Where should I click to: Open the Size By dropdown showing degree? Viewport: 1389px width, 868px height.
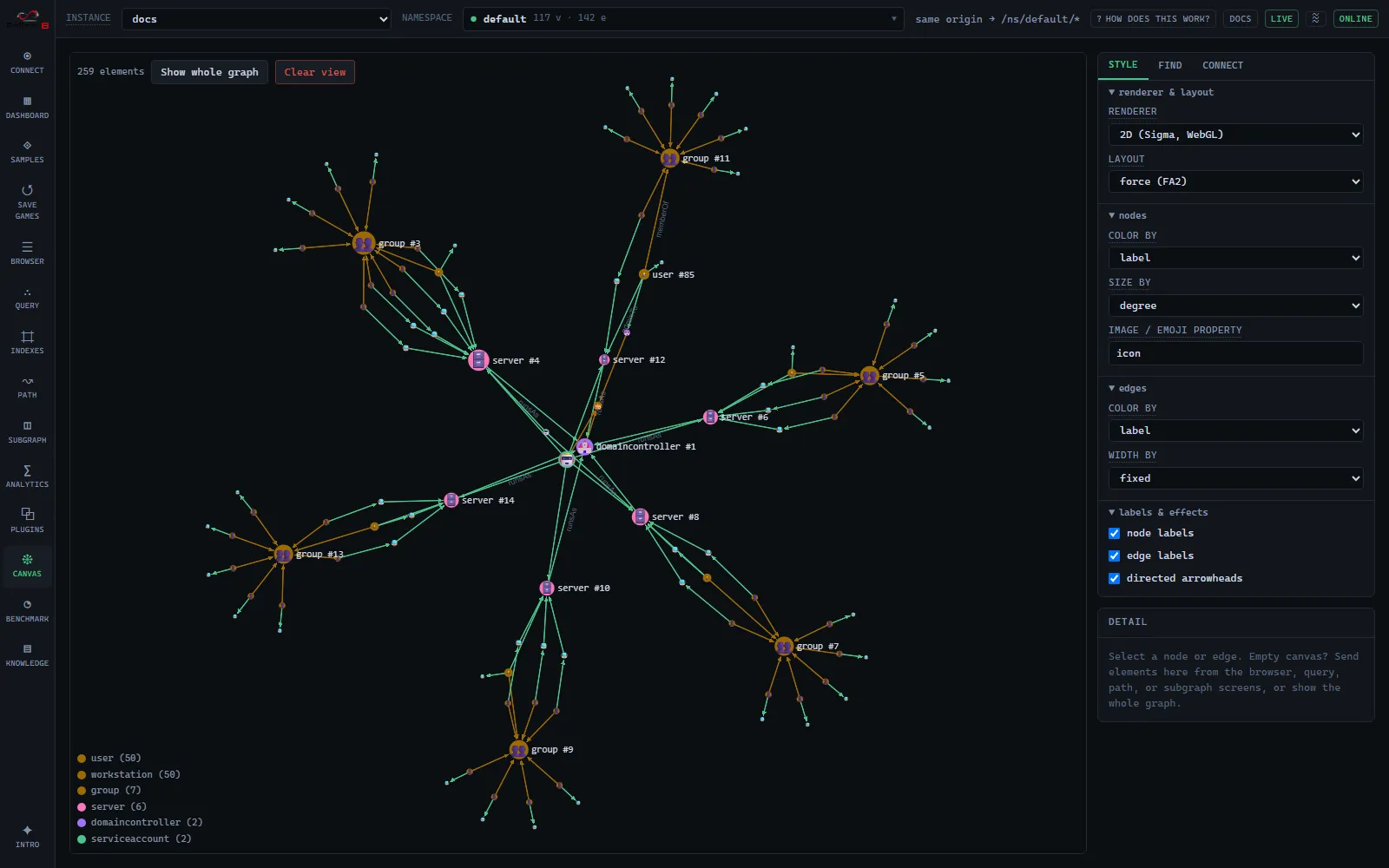pos(1235,306)
